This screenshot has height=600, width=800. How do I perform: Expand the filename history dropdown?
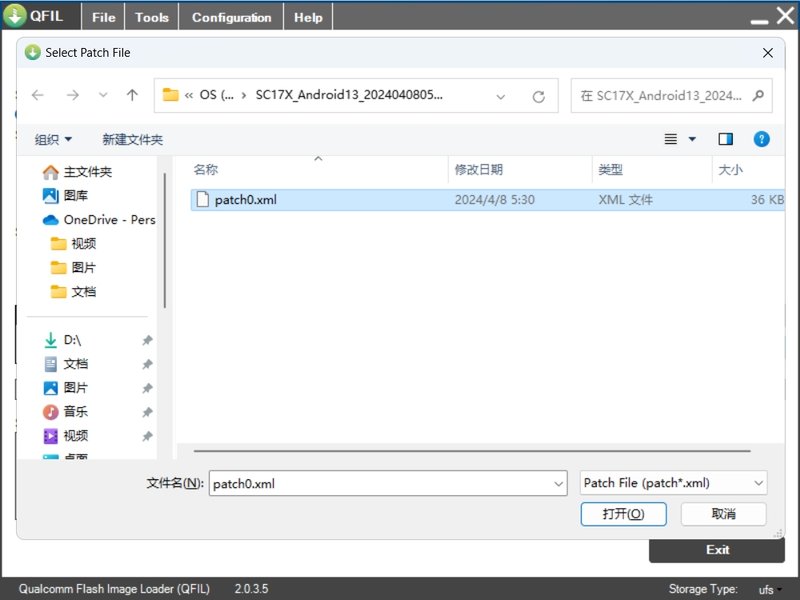click(x=559, y=484)
